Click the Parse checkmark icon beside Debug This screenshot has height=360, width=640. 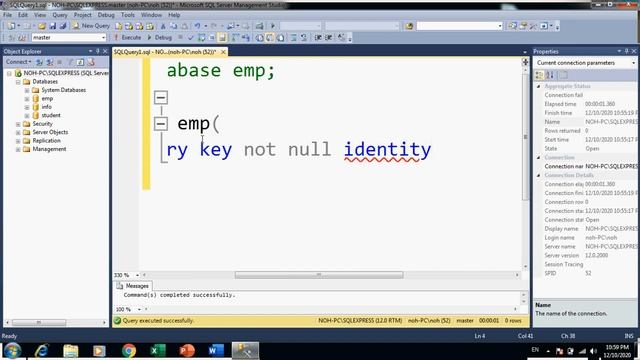[190, 38]
